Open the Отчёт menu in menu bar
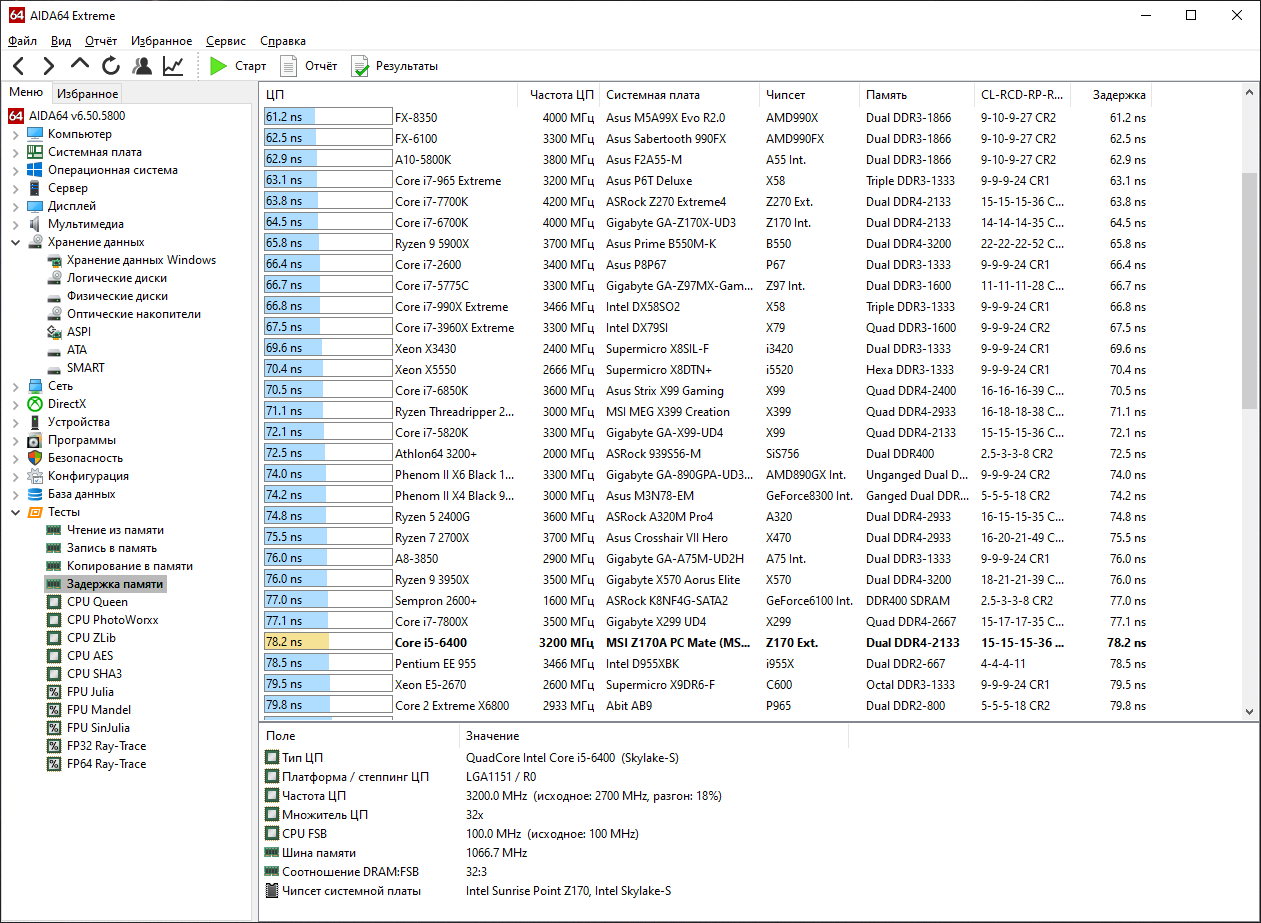1261x923 pixels. pos(101,41)
